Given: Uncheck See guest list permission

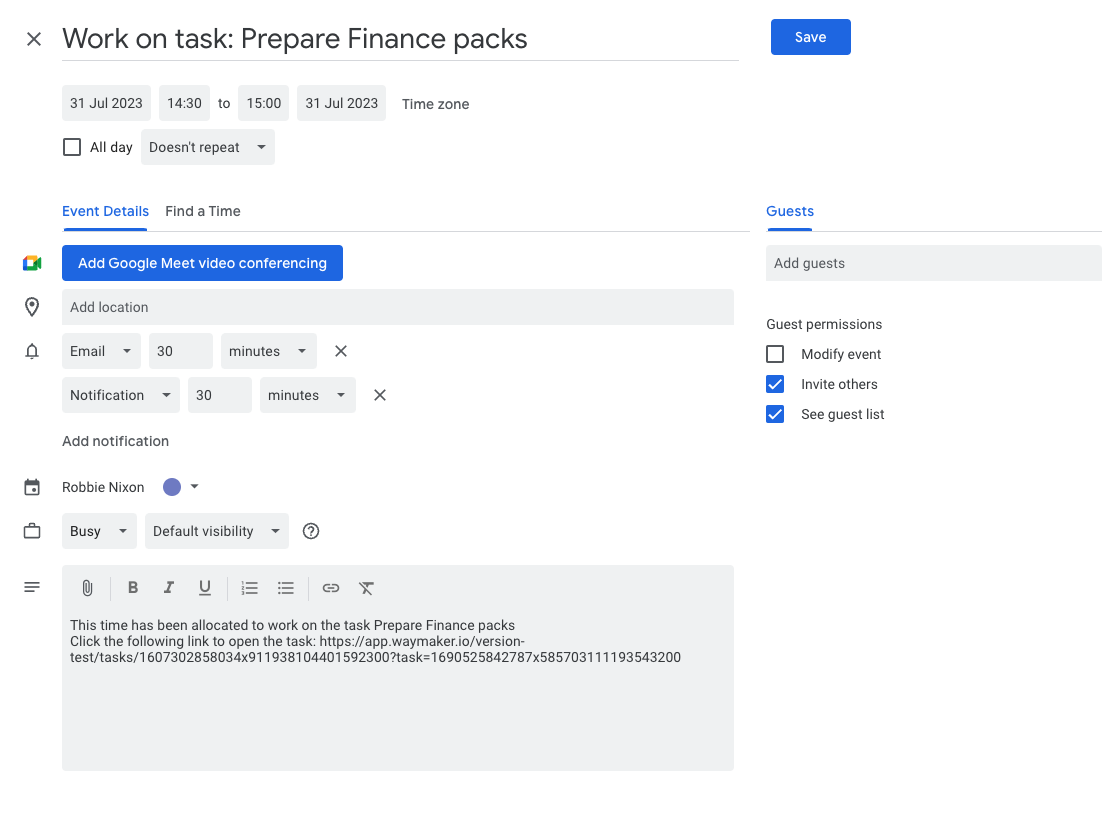Looking at the screenshot, I should 775,414.
